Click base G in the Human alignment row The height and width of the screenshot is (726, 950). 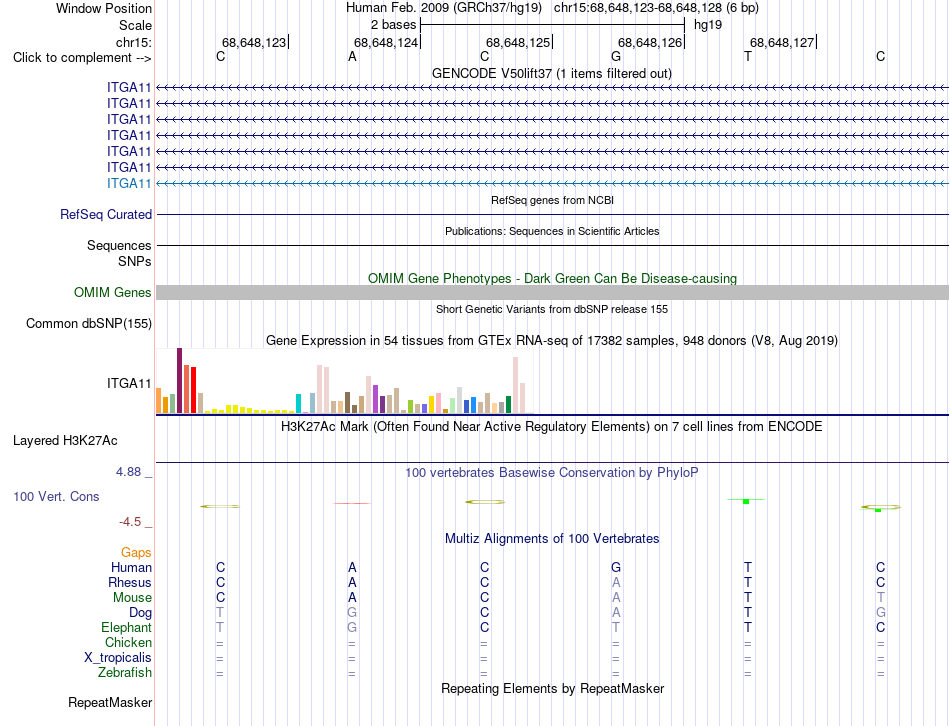coord(616,567)
